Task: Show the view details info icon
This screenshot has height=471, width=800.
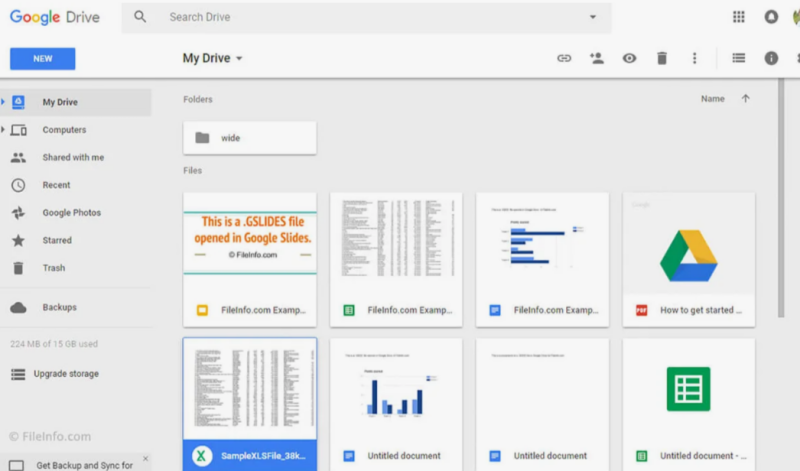Action: [x=771, y=58]
